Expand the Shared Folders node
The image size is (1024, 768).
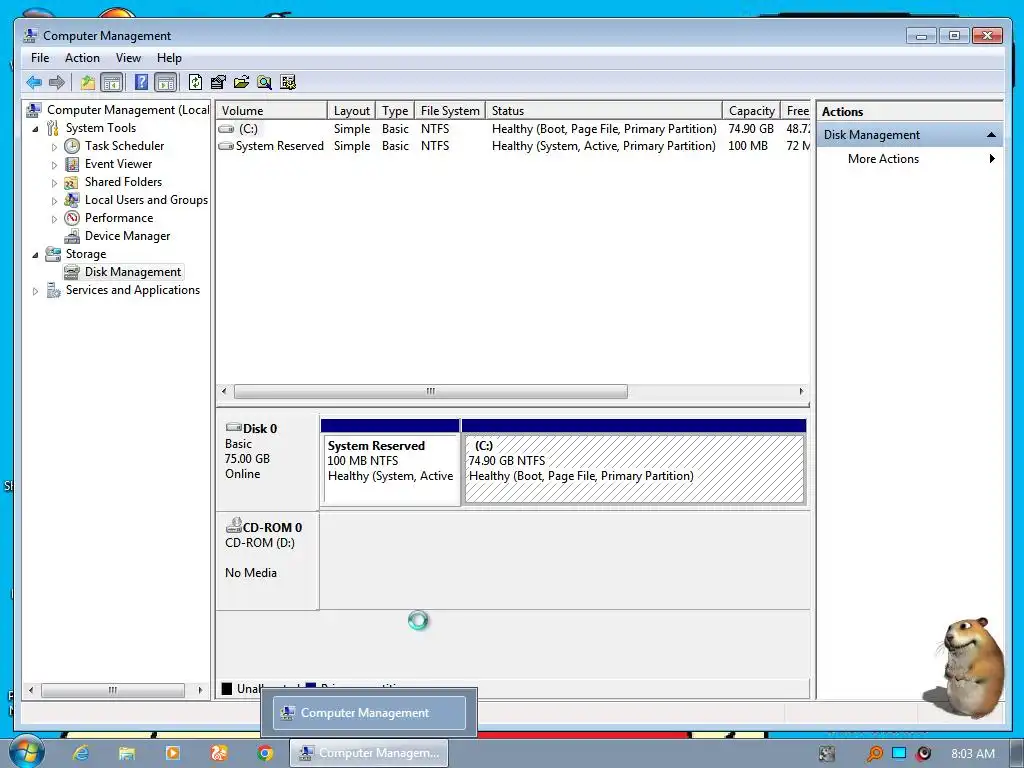point(54,183)
